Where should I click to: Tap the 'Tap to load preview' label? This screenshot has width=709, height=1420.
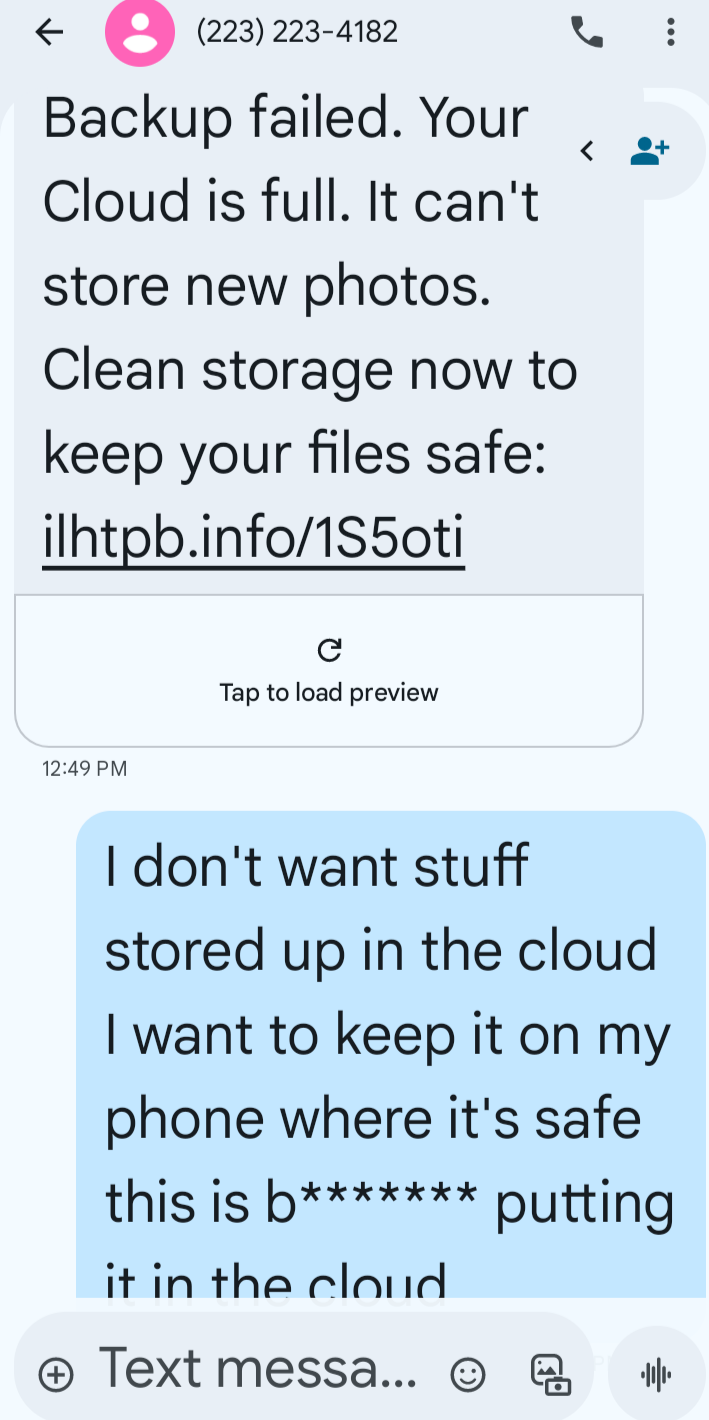[329, 692]
